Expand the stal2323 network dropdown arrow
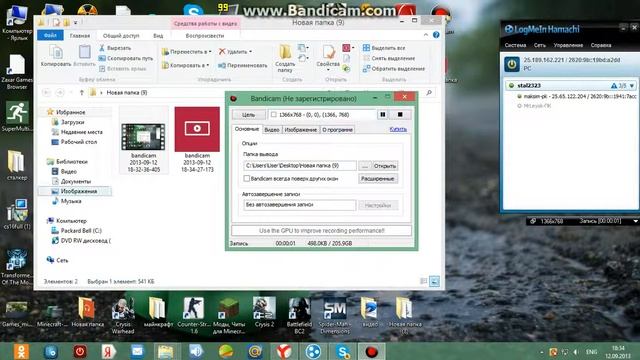The width and height of the screenshot is (640, 360). point(632,86)
